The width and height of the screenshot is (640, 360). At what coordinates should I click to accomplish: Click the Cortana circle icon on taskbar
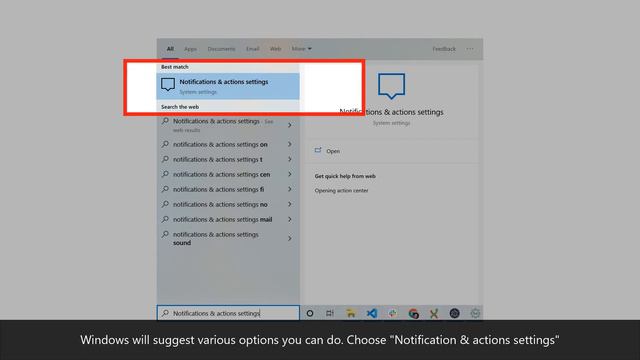coord(310,313)
